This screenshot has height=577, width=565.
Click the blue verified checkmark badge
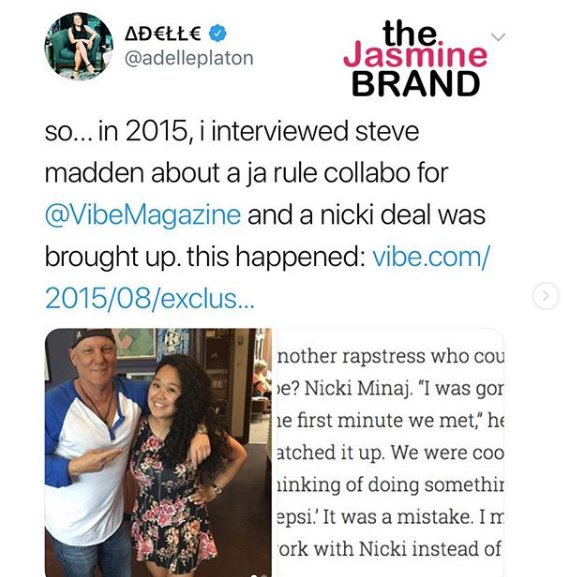(x=218, y=34)
